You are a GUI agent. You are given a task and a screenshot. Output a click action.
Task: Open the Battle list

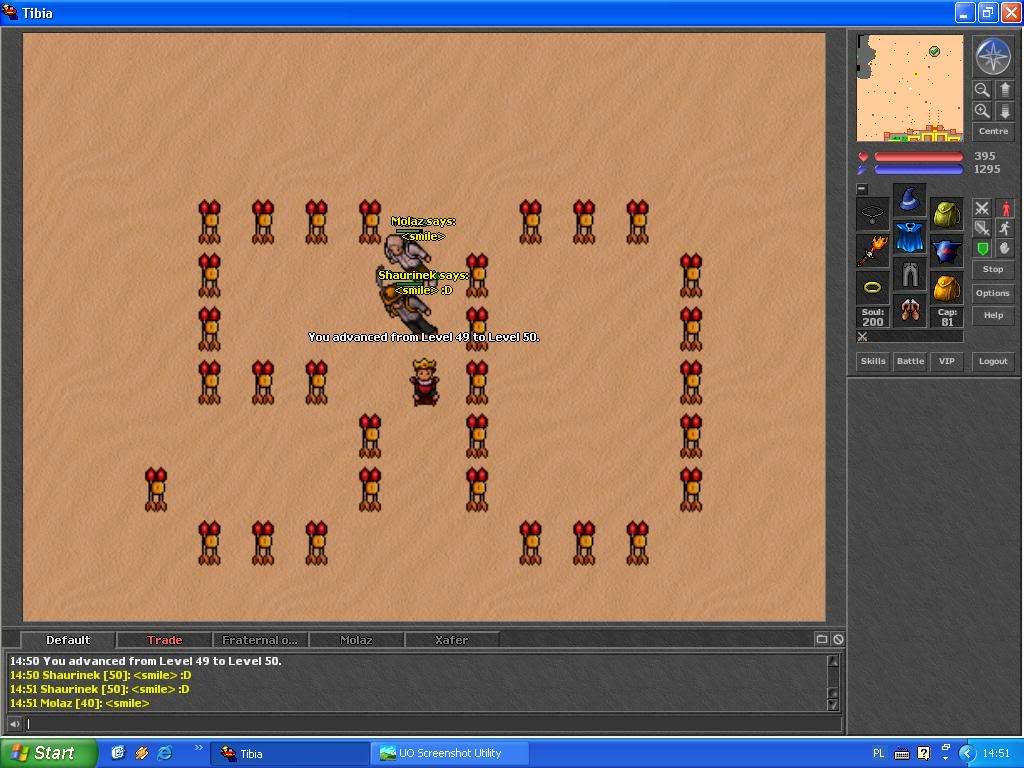coord(910,361)
